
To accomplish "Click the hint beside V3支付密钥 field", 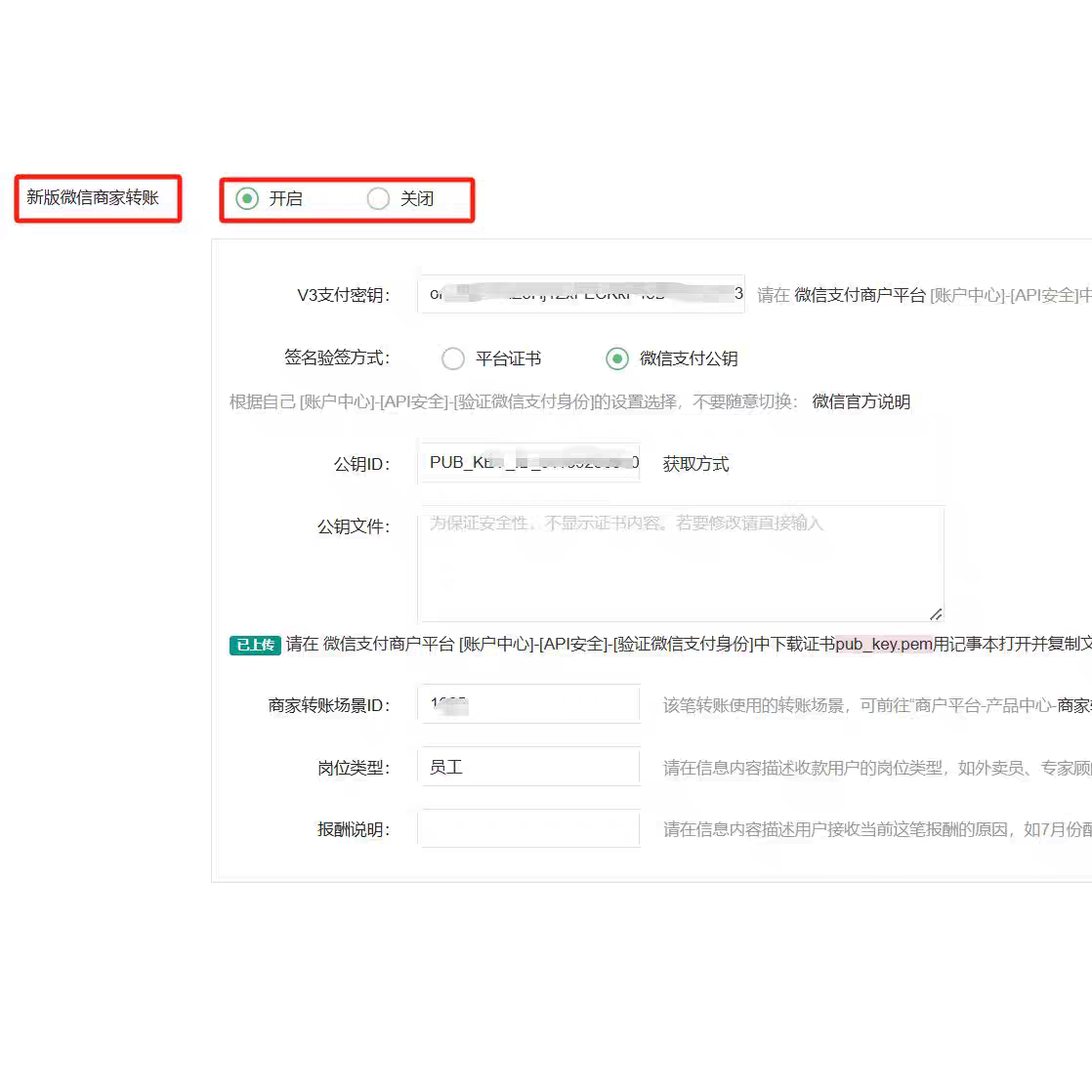I will (x=924, y=295).
